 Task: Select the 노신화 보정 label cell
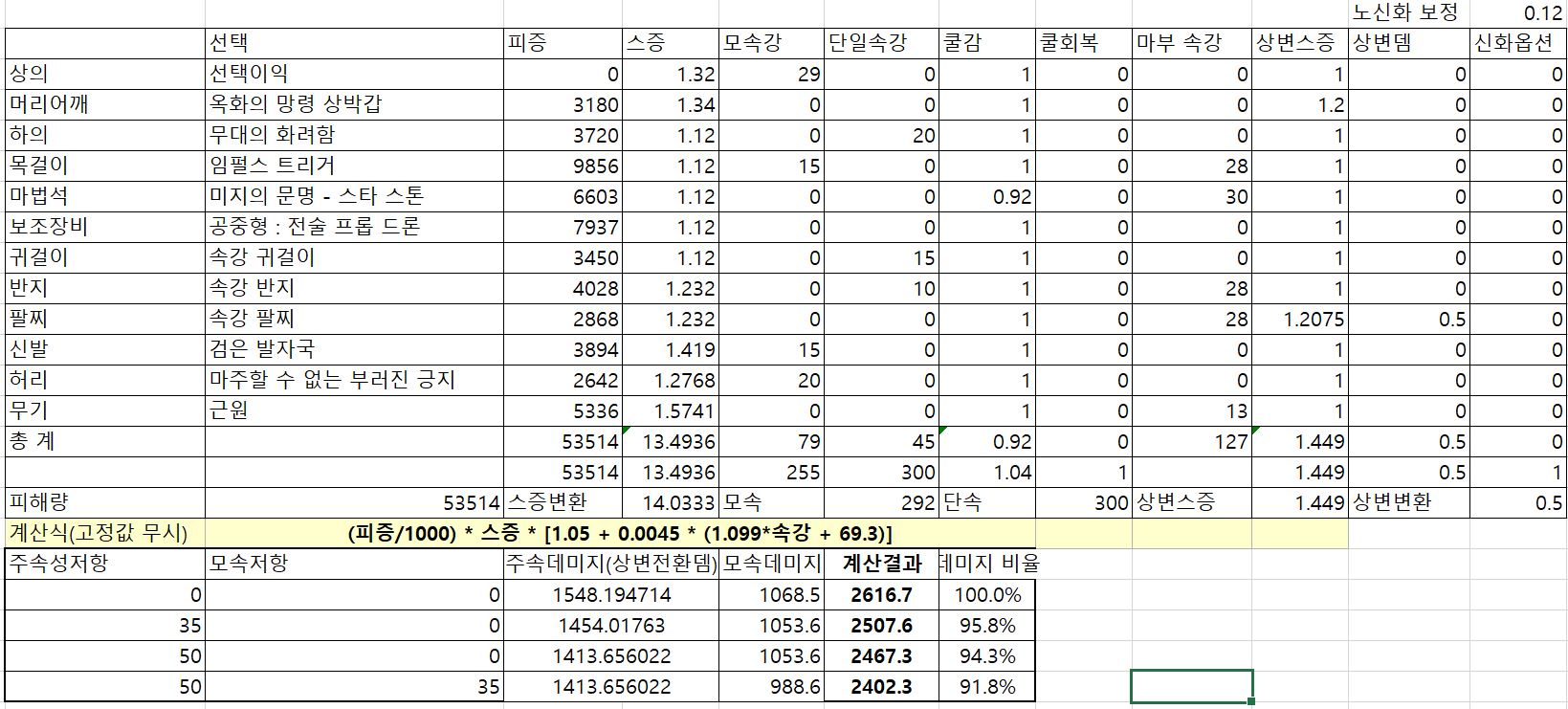click(1406, 12)
